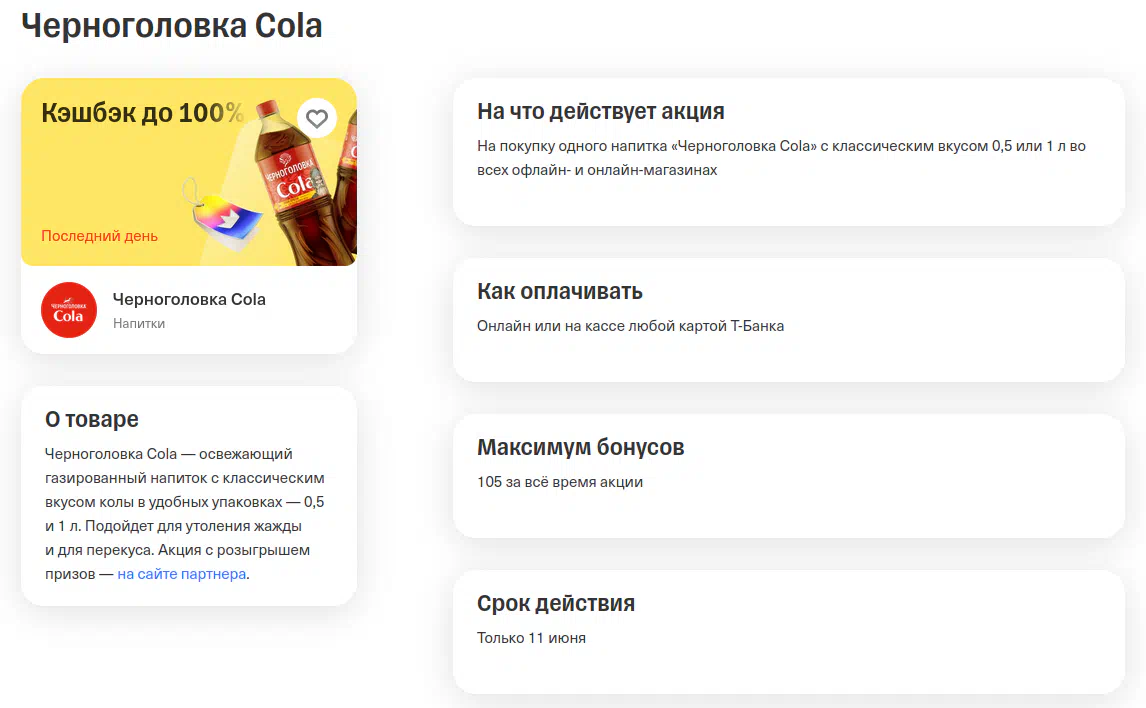Open the «на сайте партнера» link
The width and height of the screenshot is (1146, 708).
[181, 574]
